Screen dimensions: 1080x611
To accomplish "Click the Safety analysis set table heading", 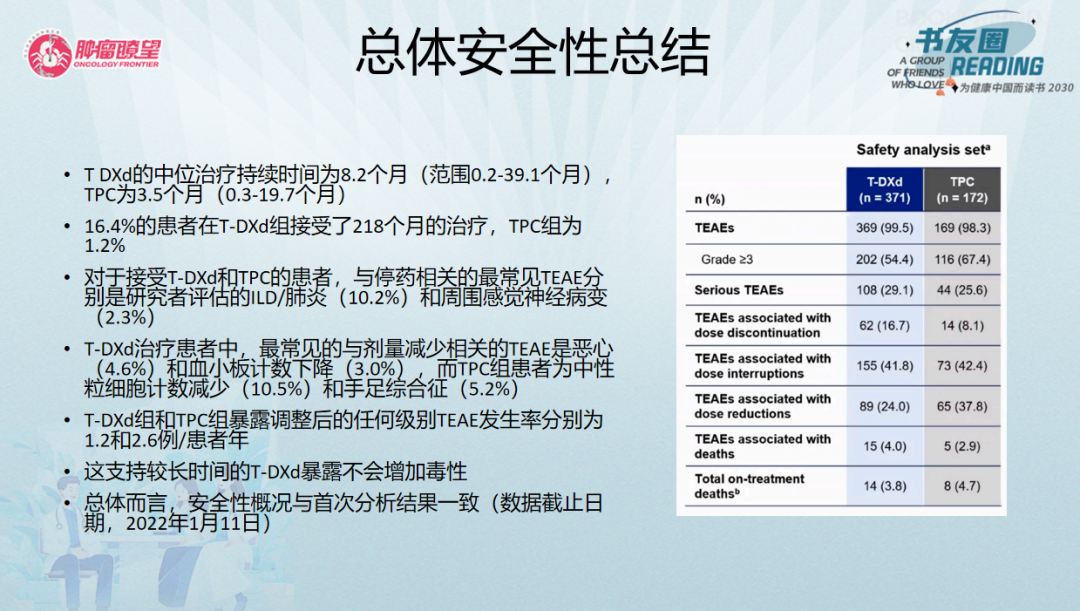I will (922, 150).
